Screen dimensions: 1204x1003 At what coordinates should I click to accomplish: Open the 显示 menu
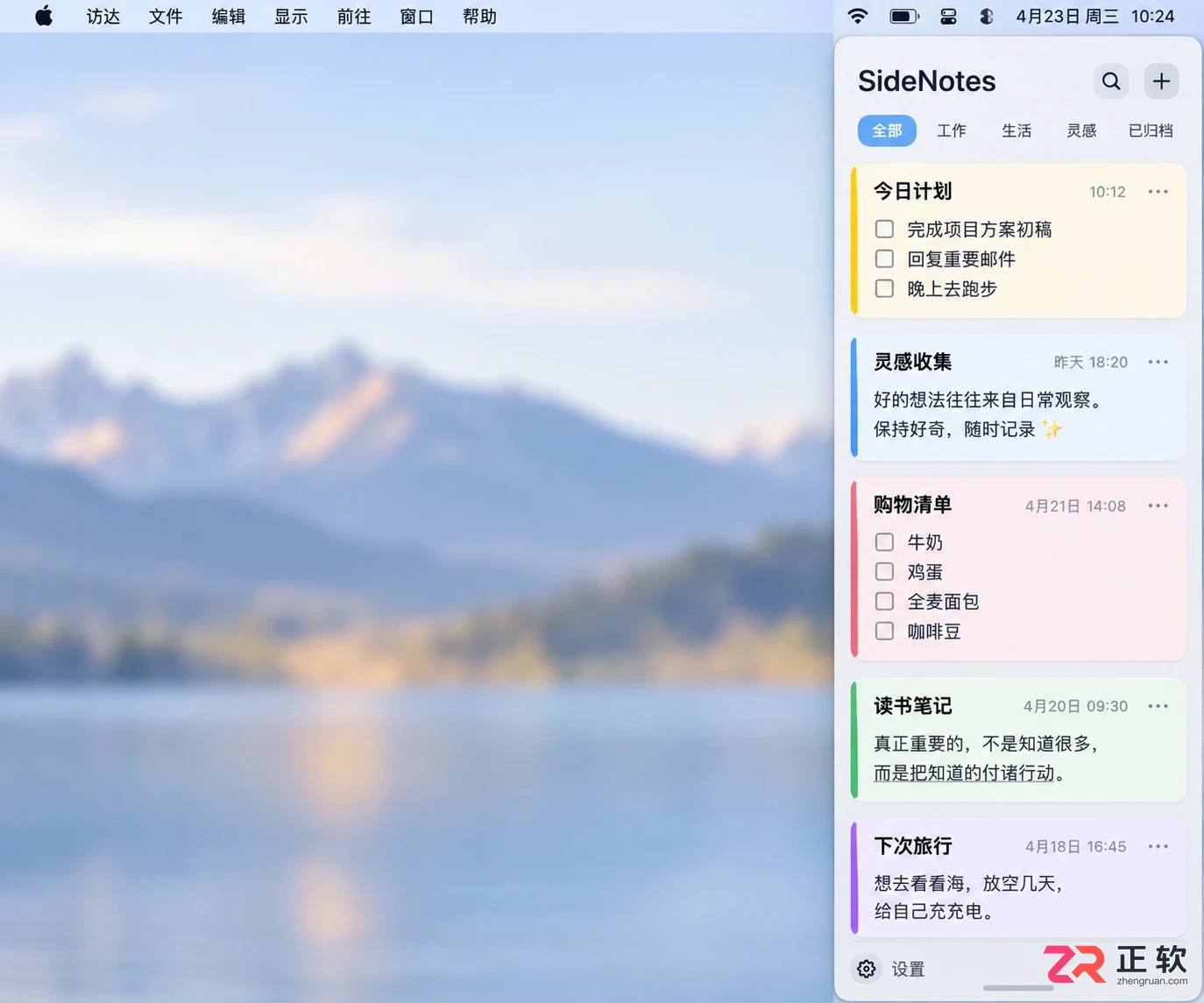291,17
